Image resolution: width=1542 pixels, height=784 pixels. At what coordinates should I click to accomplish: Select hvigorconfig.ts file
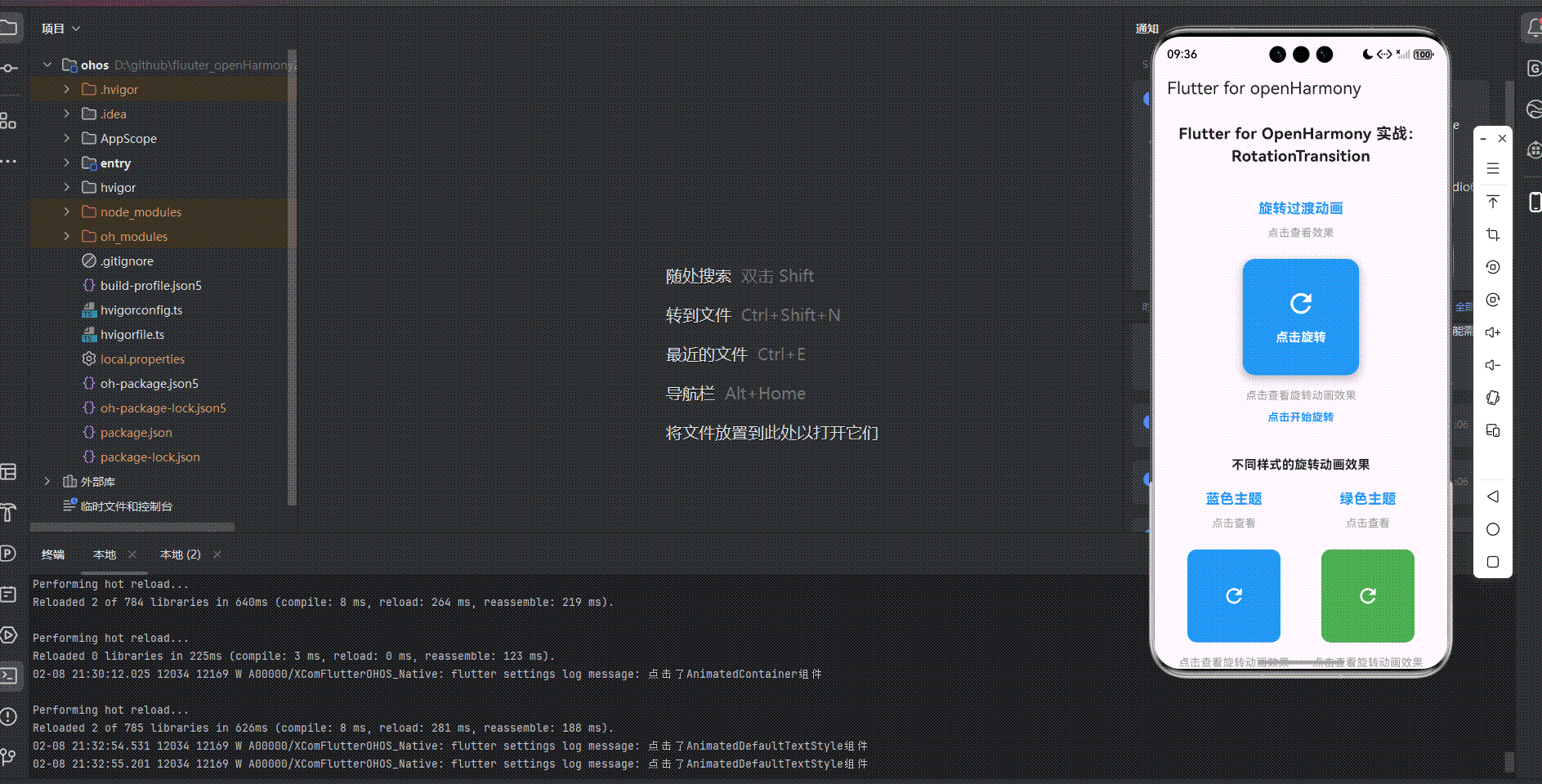tap(141, 310)
